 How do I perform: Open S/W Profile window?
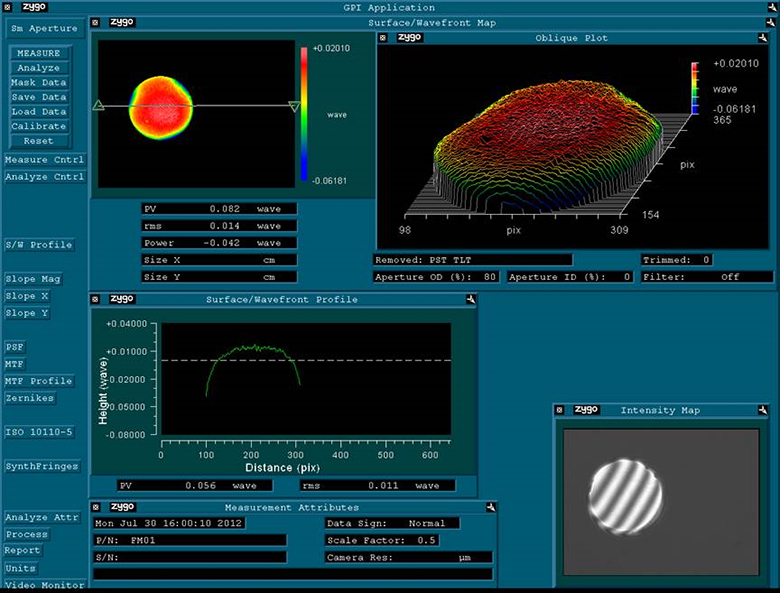coord(39,245)
